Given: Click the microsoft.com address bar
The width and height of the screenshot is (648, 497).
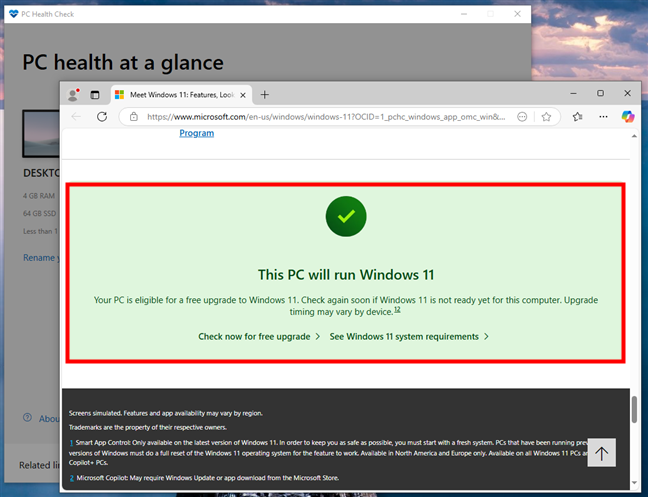Looking at the screenshot, I should (326, 117).
